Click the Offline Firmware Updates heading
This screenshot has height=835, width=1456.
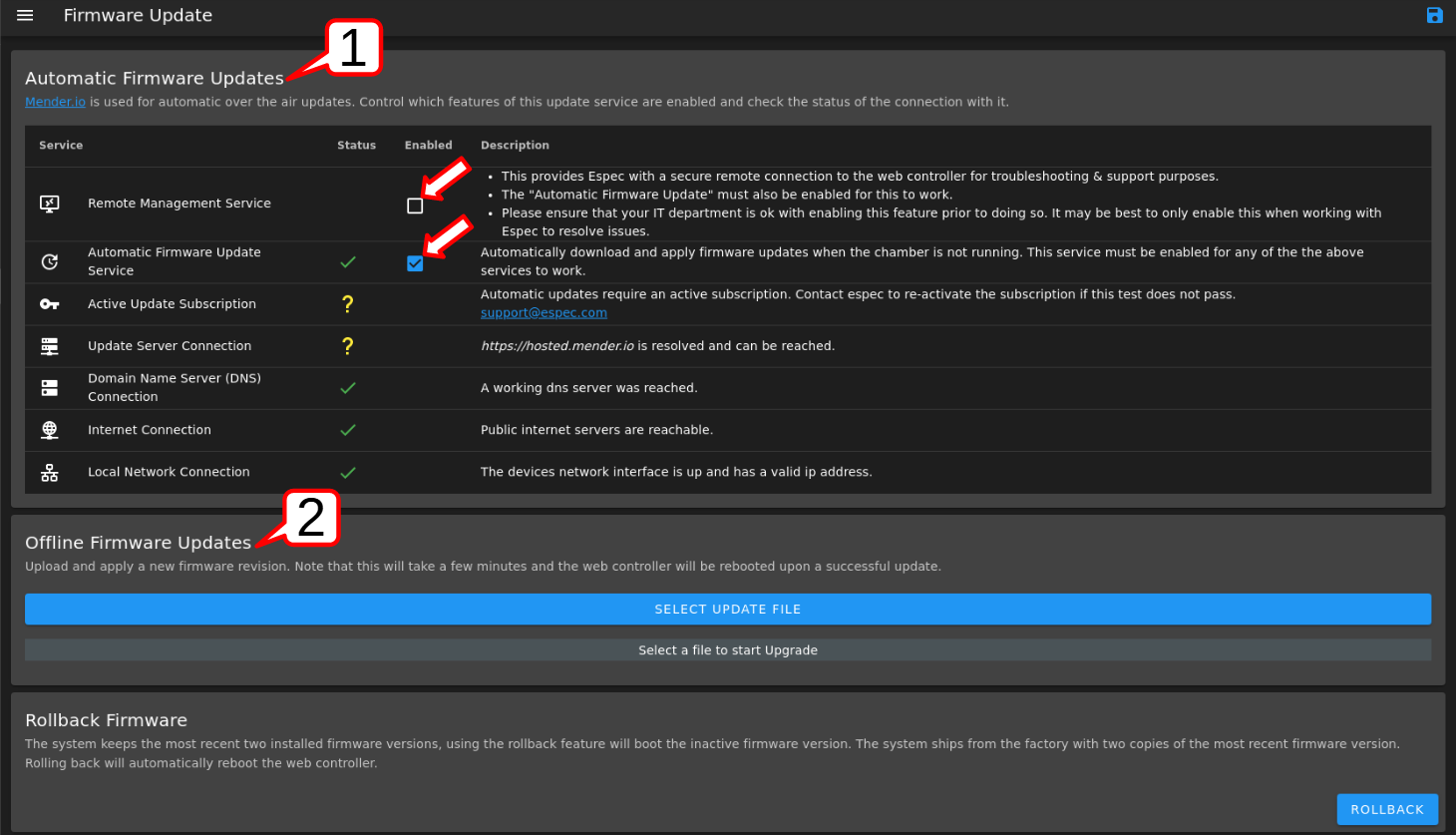click(x=138, y=543)
